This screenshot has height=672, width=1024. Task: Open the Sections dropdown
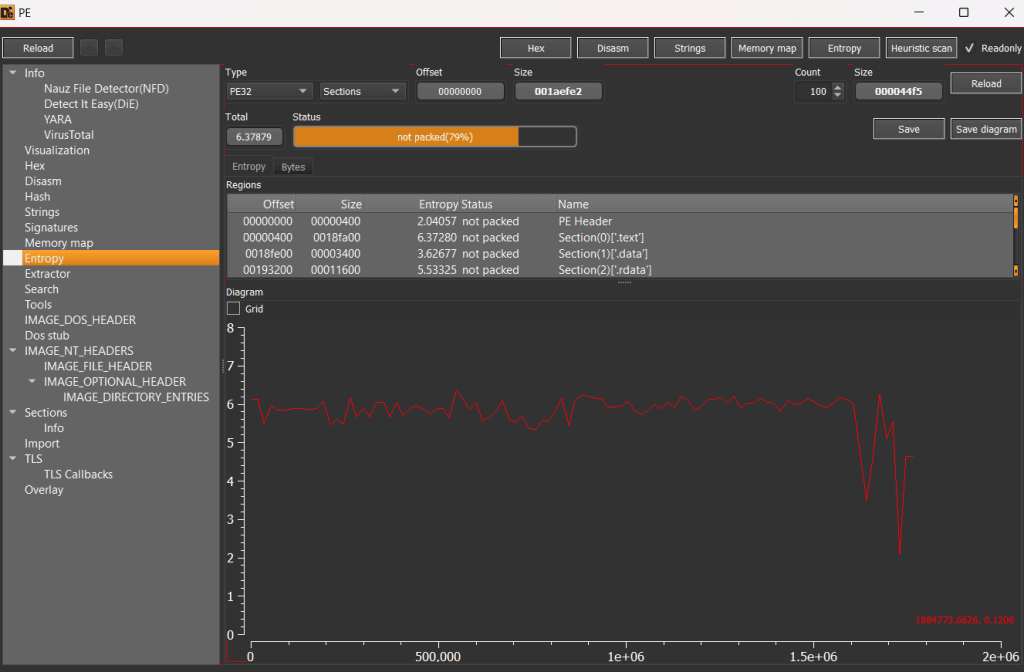tap(361, 91)
